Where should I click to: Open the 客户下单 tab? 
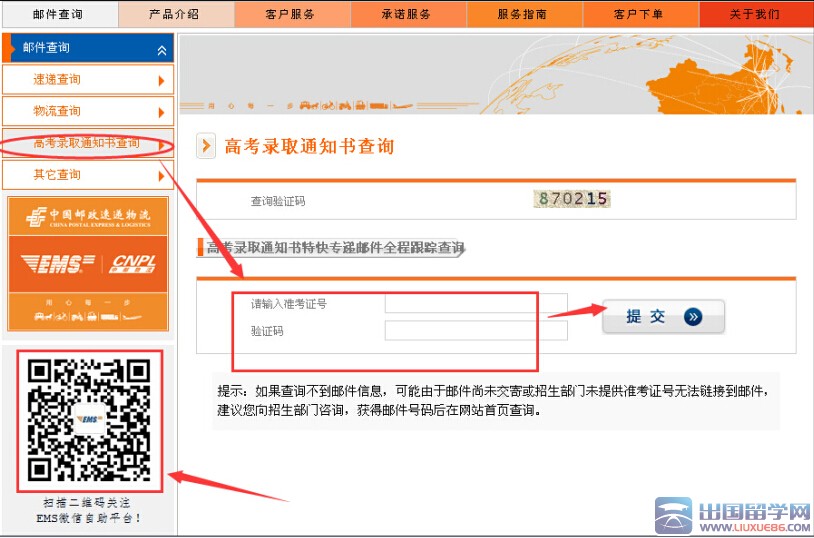point(638,14)
